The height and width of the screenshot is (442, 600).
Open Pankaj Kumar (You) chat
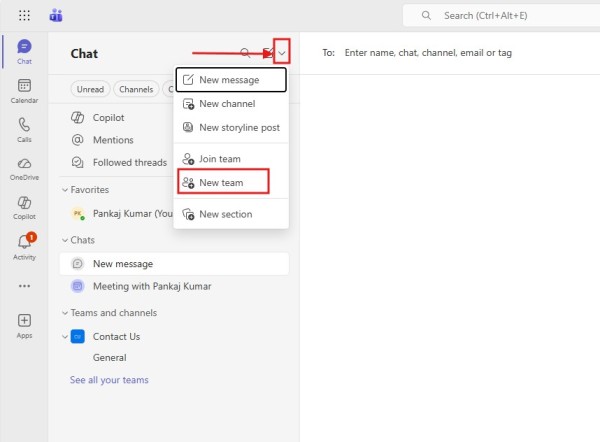pos(117,213)
